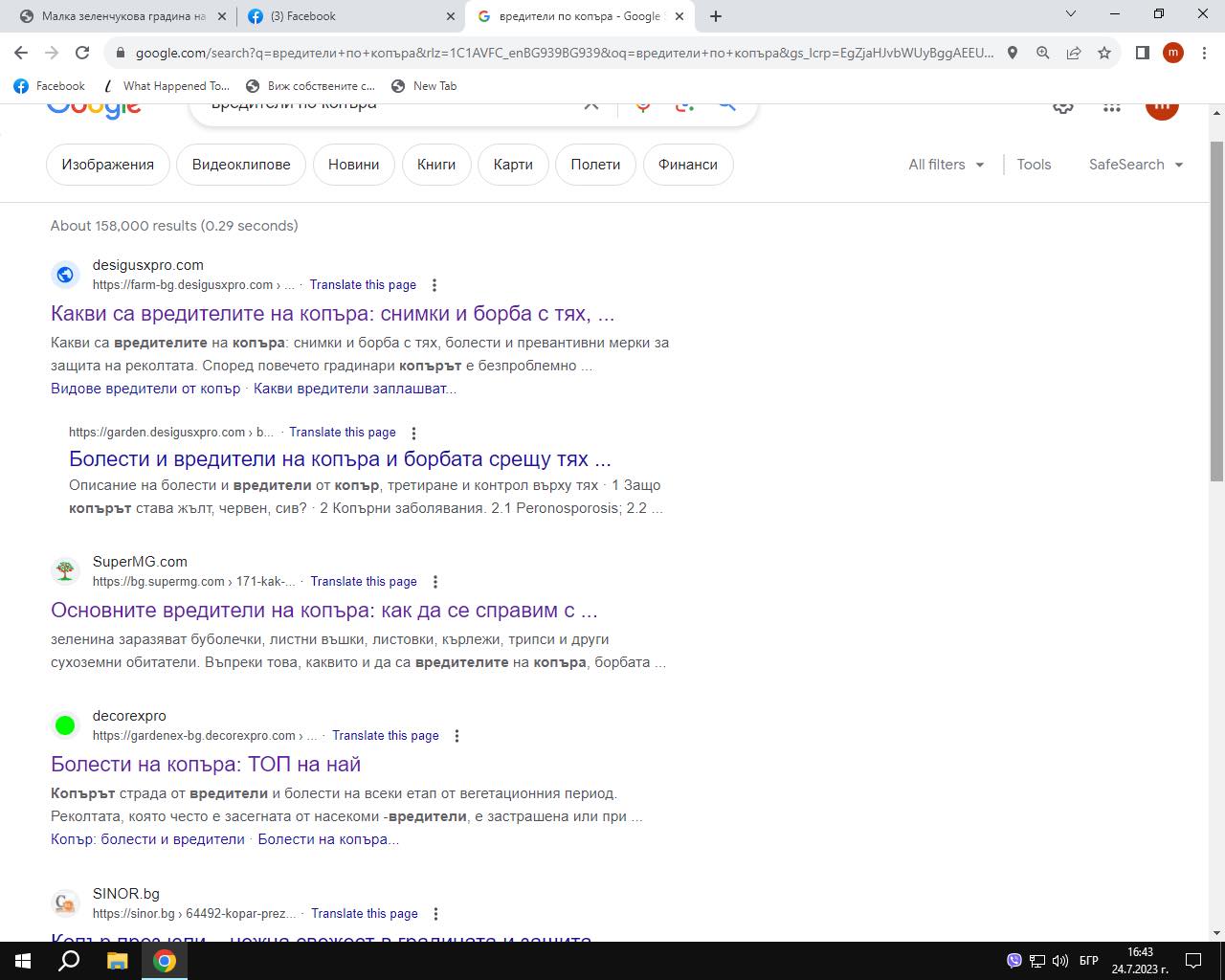This screenshot has width=1225, height=980.
Task: Open the Viber icon in system tray
Action: 1013,960
